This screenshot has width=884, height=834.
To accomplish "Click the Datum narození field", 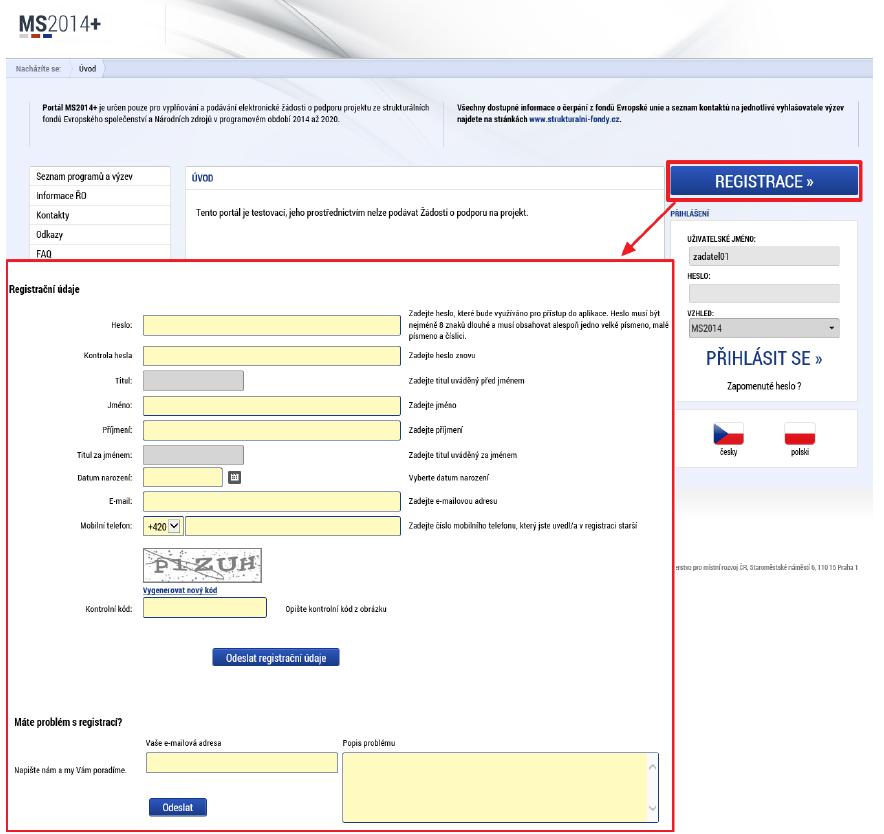I will pos(183,477).
